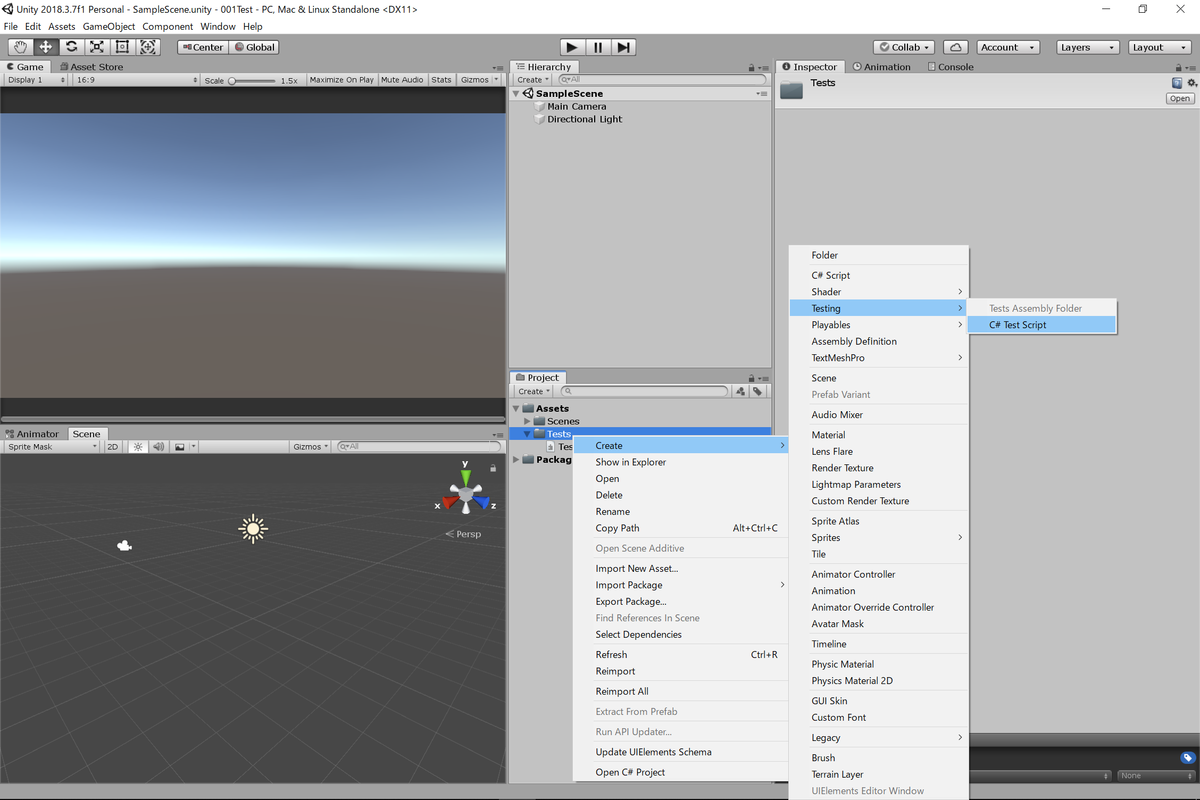Viewport: 1200px width, 800px height.
Task: Start play mode with Play button
Action: pos(572,47)
